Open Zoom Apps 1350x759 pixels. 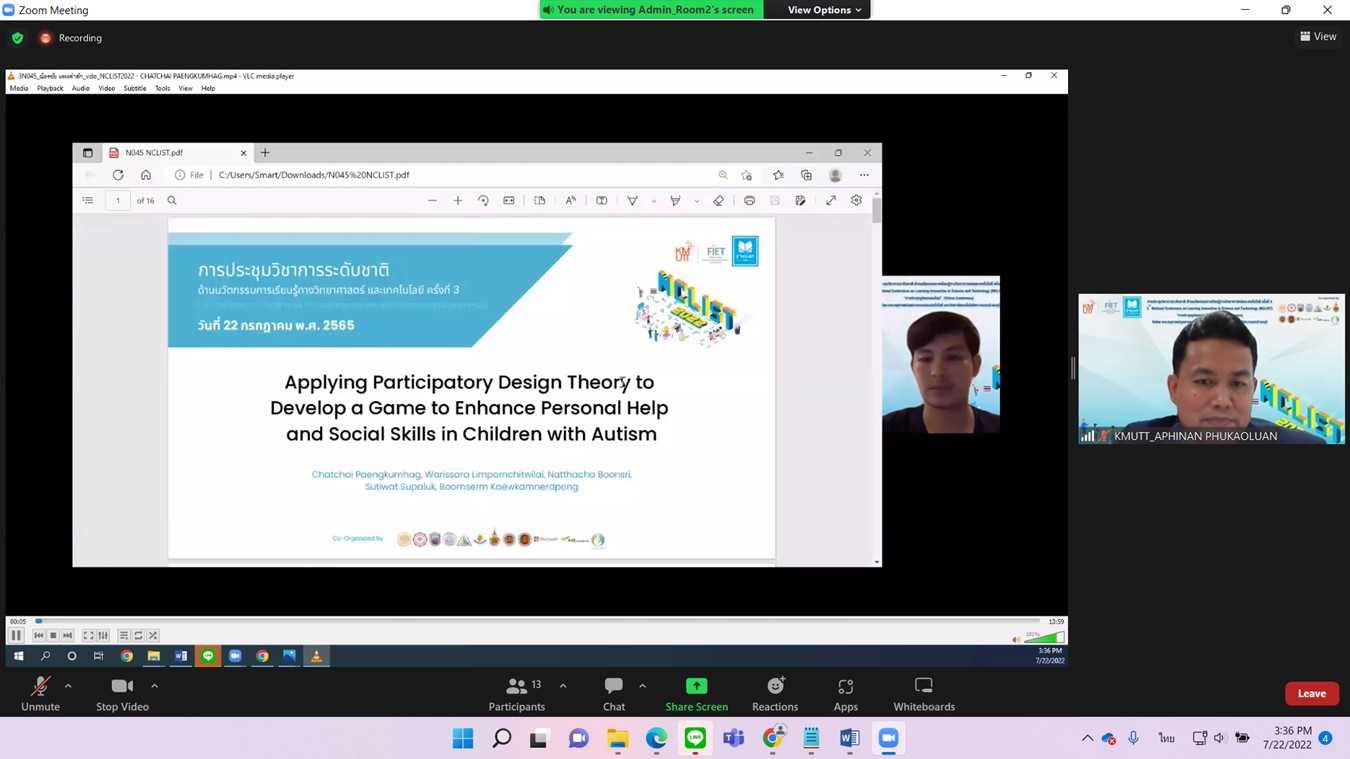845,693
